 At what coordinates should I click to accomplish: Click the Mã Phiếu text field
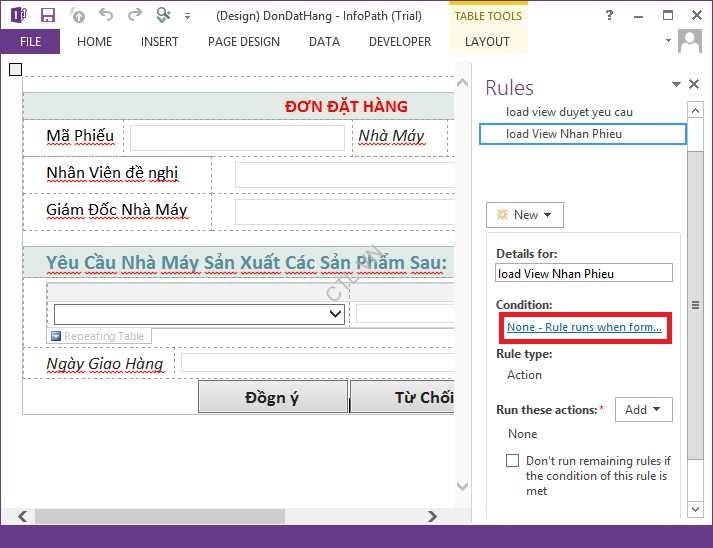(237, 137)
